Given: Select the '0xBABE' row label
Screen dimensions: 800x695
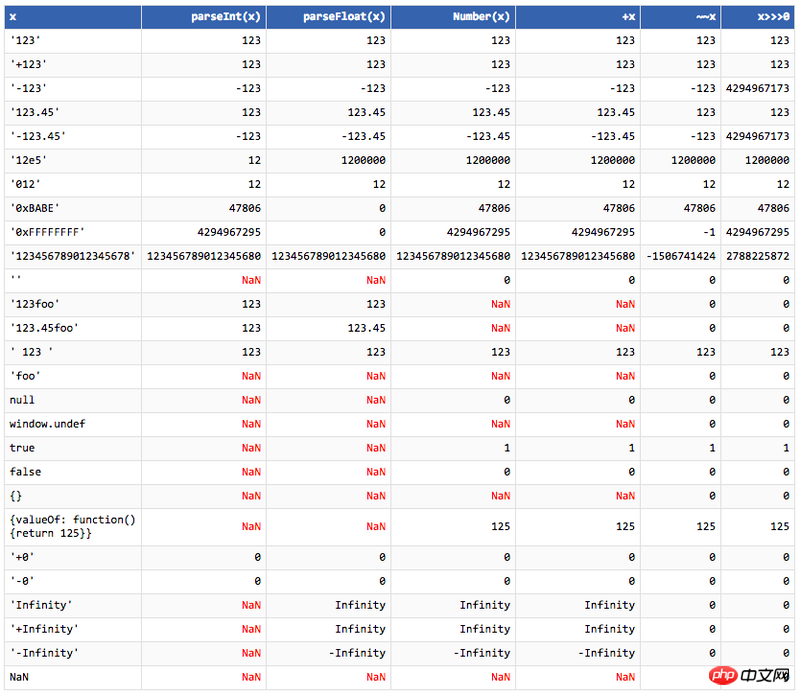Looking at the screenshot, I should click(35, 208).
